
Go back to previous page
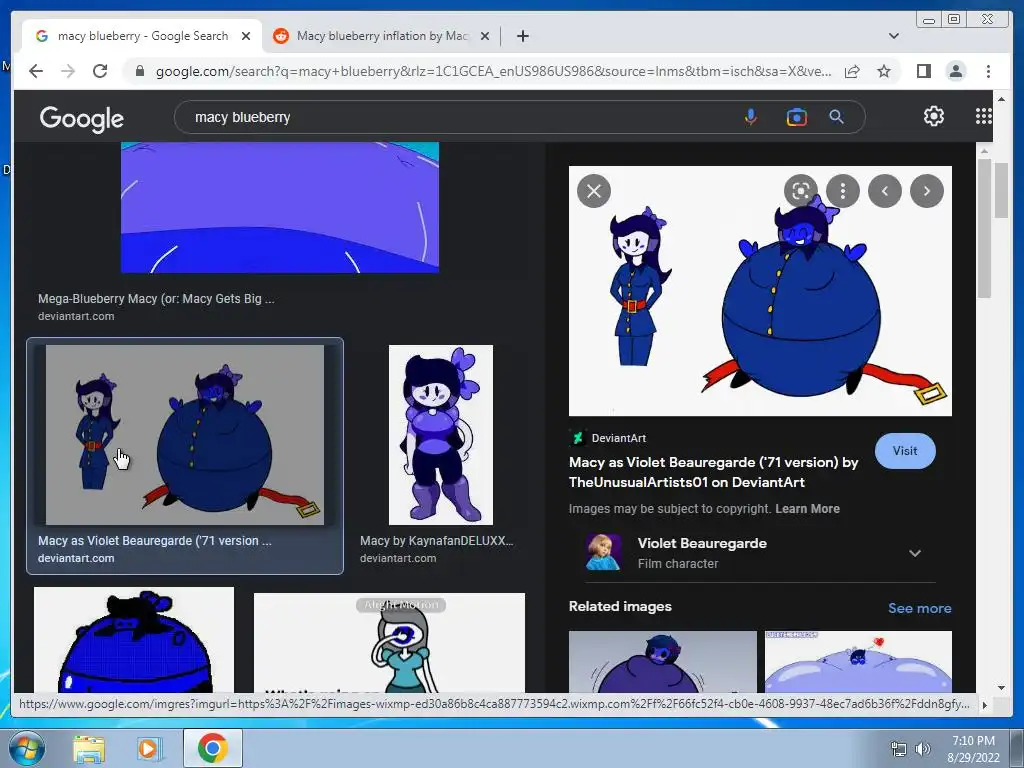click(x=36, y=71)
